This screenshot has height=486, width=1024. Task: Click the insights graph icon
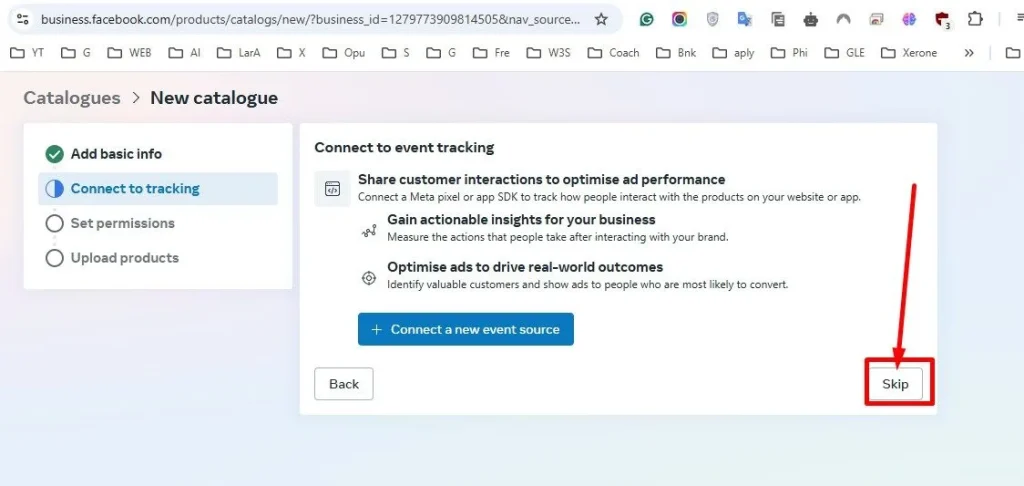pyautogui.click(x=369, y=230)
